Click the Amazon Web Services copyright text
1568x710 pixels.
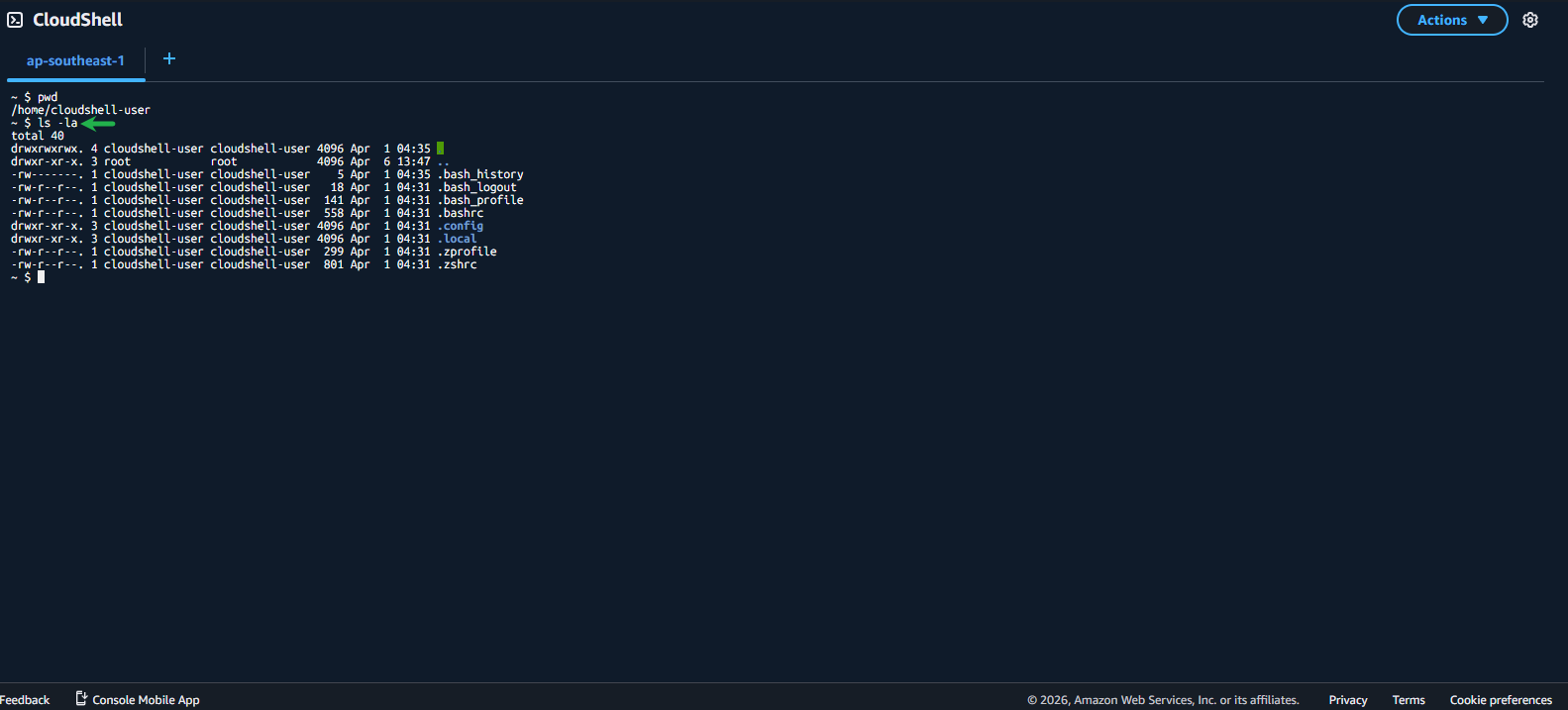(x=1163, y=700)
